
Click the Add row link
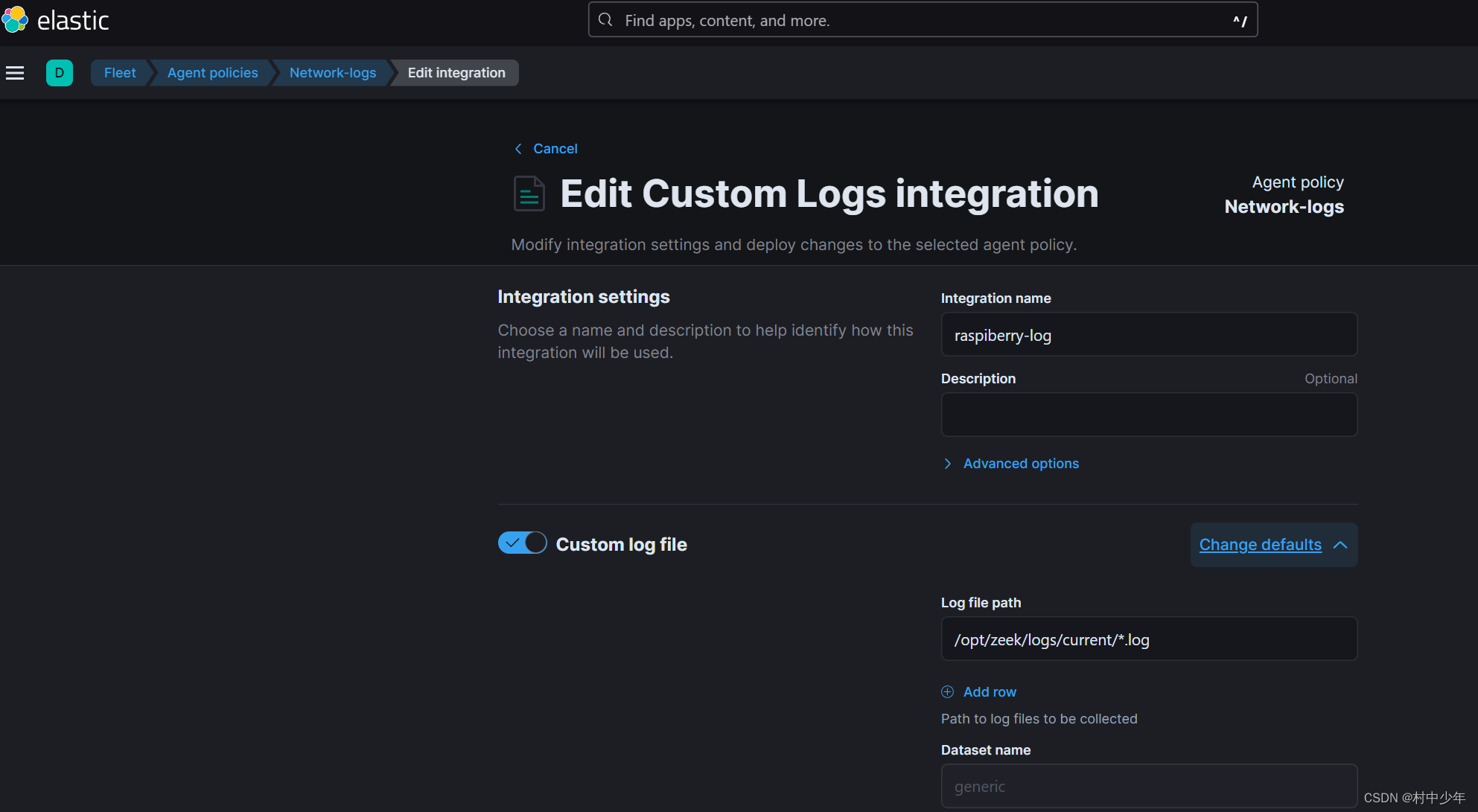point(990,692)
